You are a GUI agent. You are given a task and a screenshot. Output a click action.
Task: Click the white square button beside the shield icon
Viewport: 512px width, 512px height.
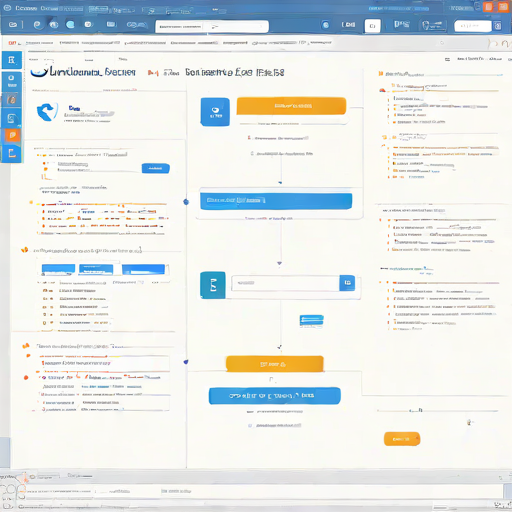coord(372,26)
